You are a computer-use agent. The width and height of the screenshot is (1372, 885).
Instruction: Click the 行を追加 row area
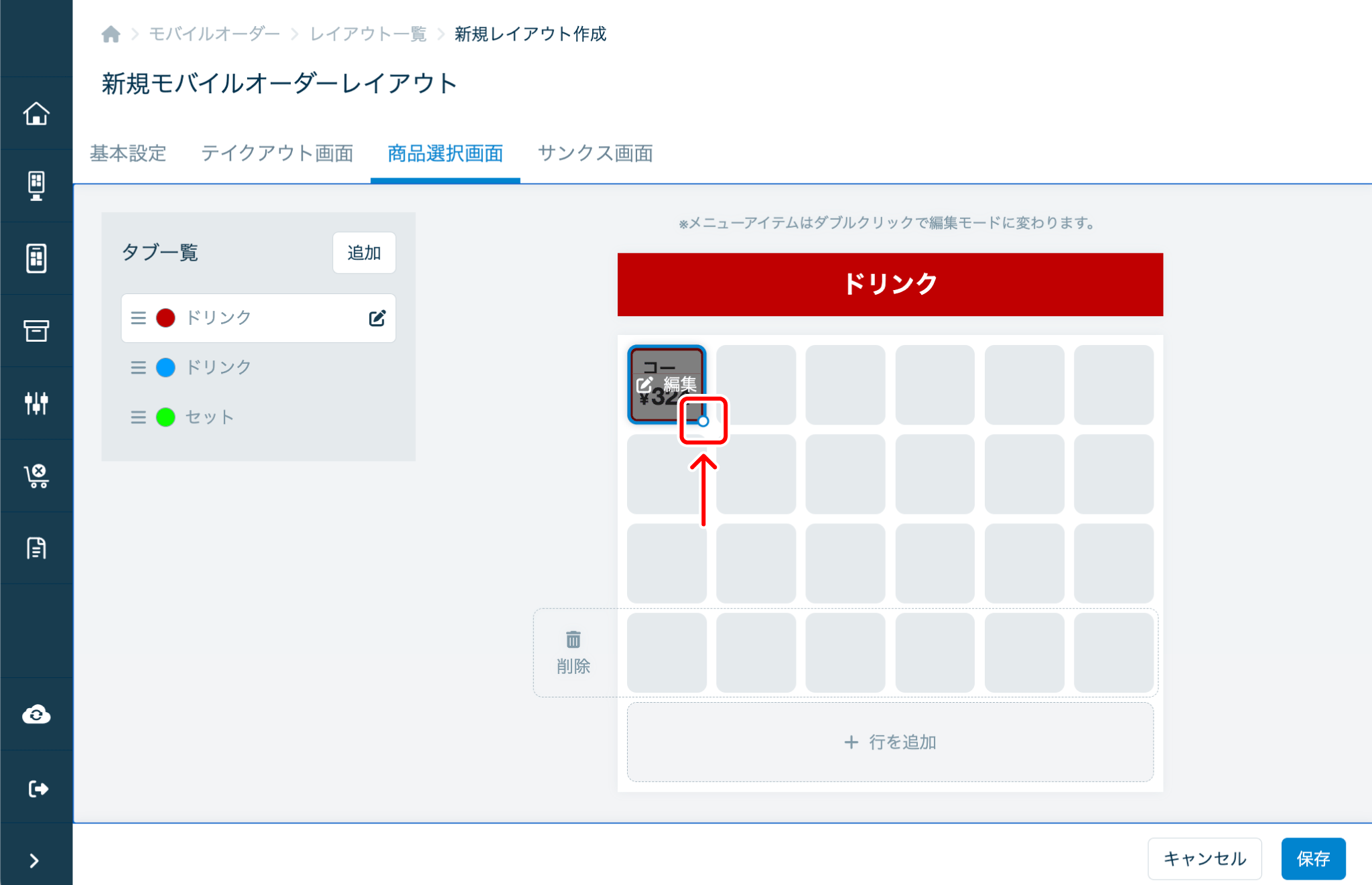pyautogui.click(x=890, y=742)
